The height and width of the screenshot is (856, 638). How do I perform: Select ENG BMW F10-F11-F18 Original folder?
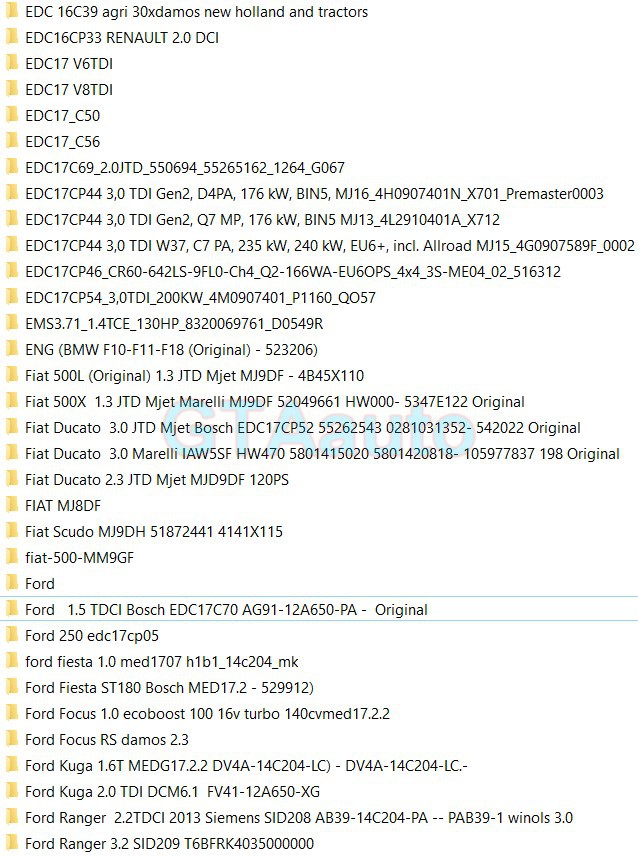171,349
